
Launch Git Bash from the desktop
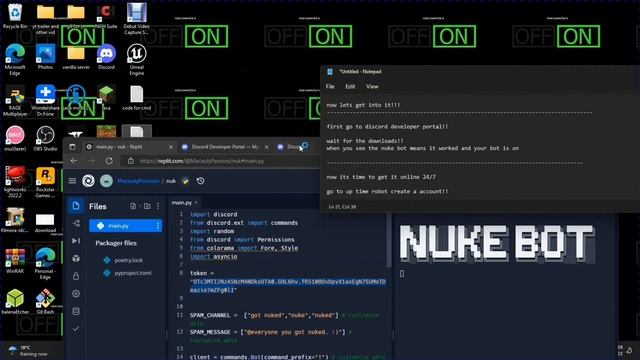tap(45, 302)
